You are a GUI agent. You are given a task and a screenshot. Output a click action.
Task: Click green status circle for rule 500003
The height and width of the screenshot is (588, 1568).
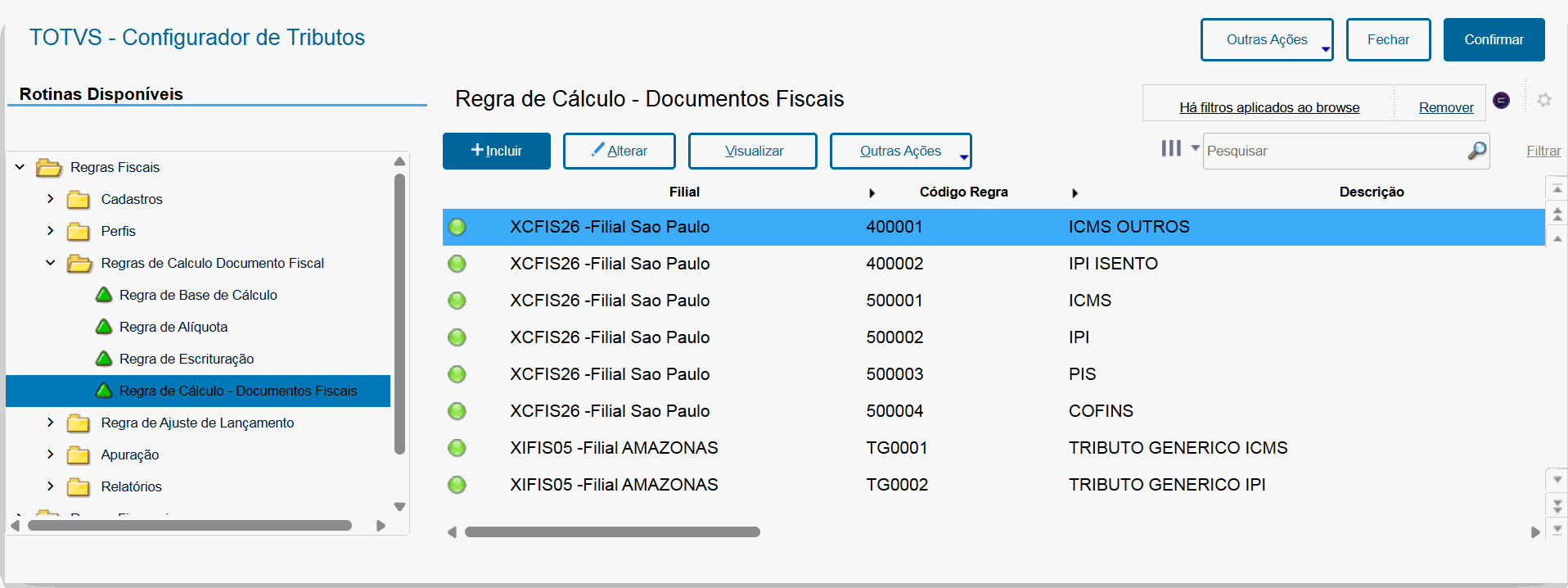[457, 374]
